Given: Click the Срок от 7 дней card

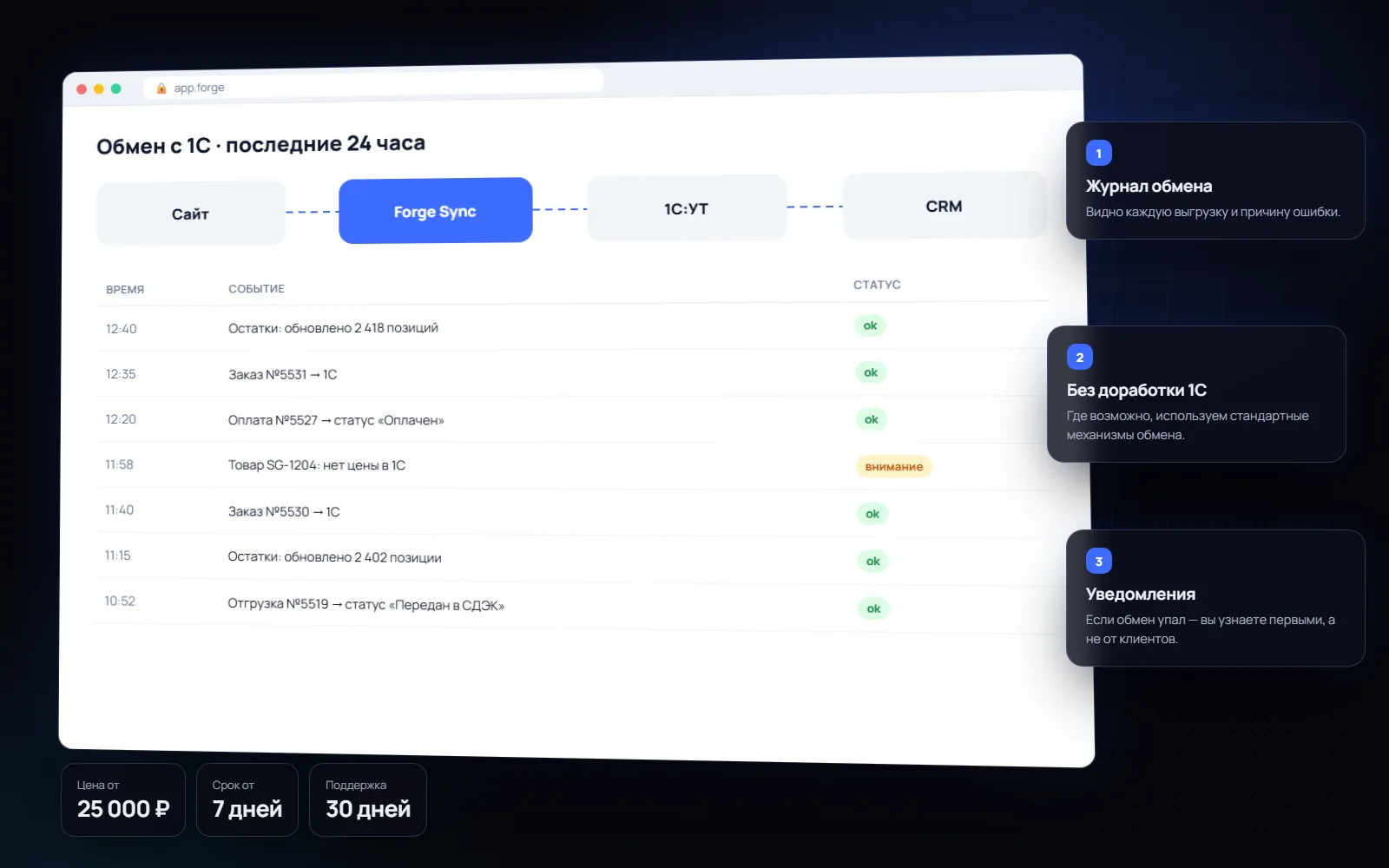Looking at the screenshot, I should tap(247, 799).
